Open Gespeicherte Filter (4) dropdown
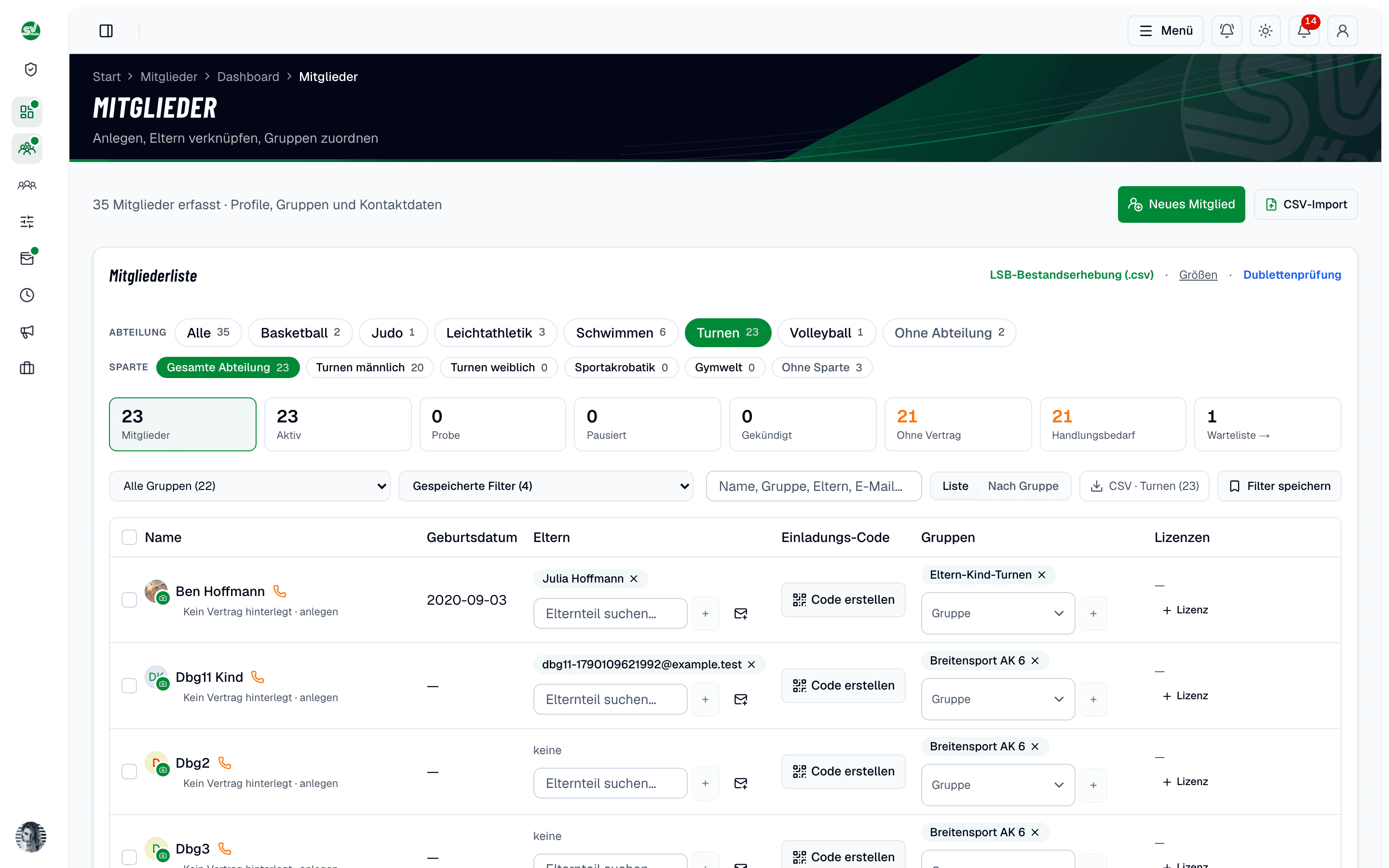 pyautogui.click(x=545, y=486)
